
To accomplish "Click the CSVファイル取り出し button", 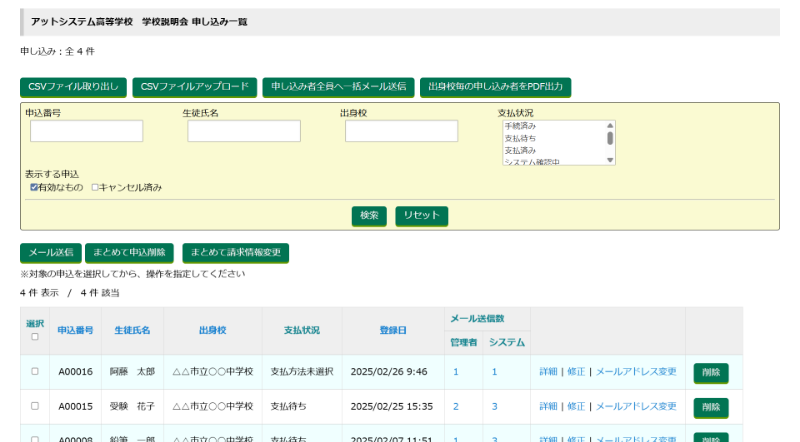I will click(73, 87).
